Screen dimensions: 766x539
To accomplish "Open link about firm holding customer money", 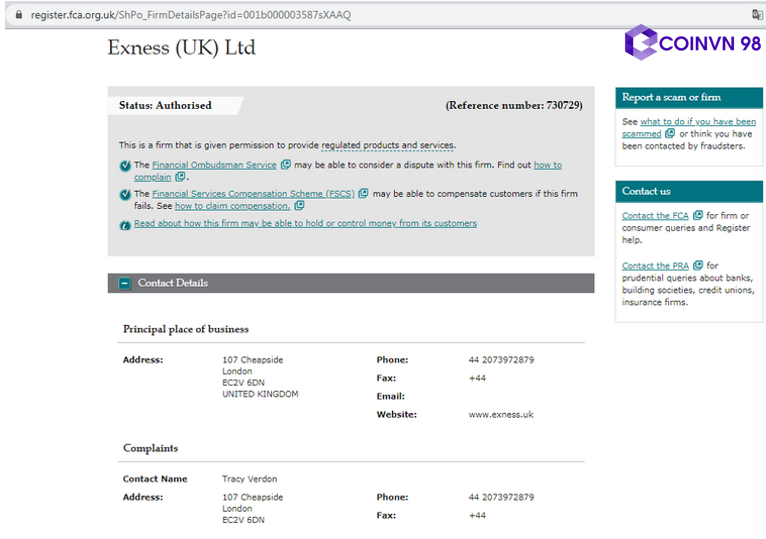I will (305, 223).
